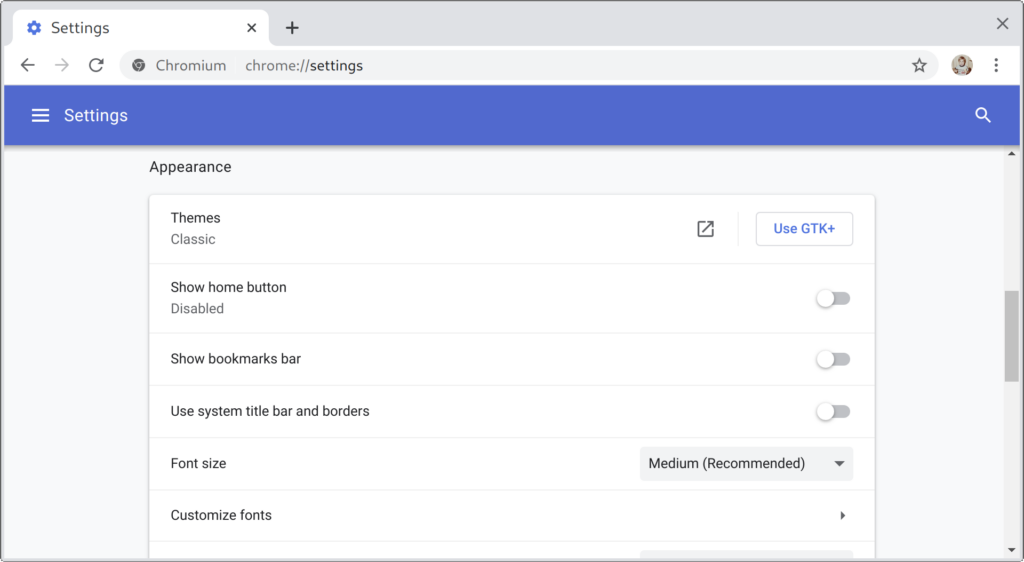This screenshot has width=1024, height=562.
Task: Open the user profile avatar
Action: pos(962,65)
